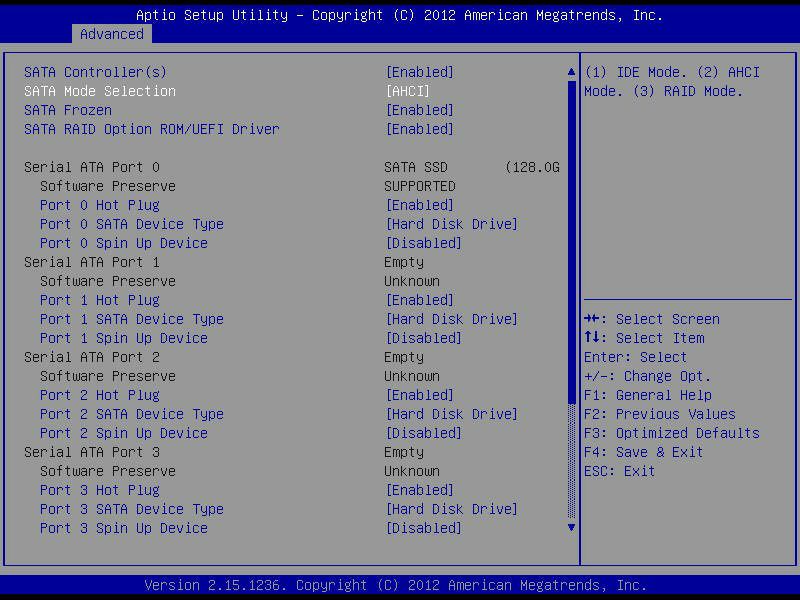This screenshot has width=800, height=600.
Task: Select Port 0 SATA Device Type
Action: click(132, 224)
